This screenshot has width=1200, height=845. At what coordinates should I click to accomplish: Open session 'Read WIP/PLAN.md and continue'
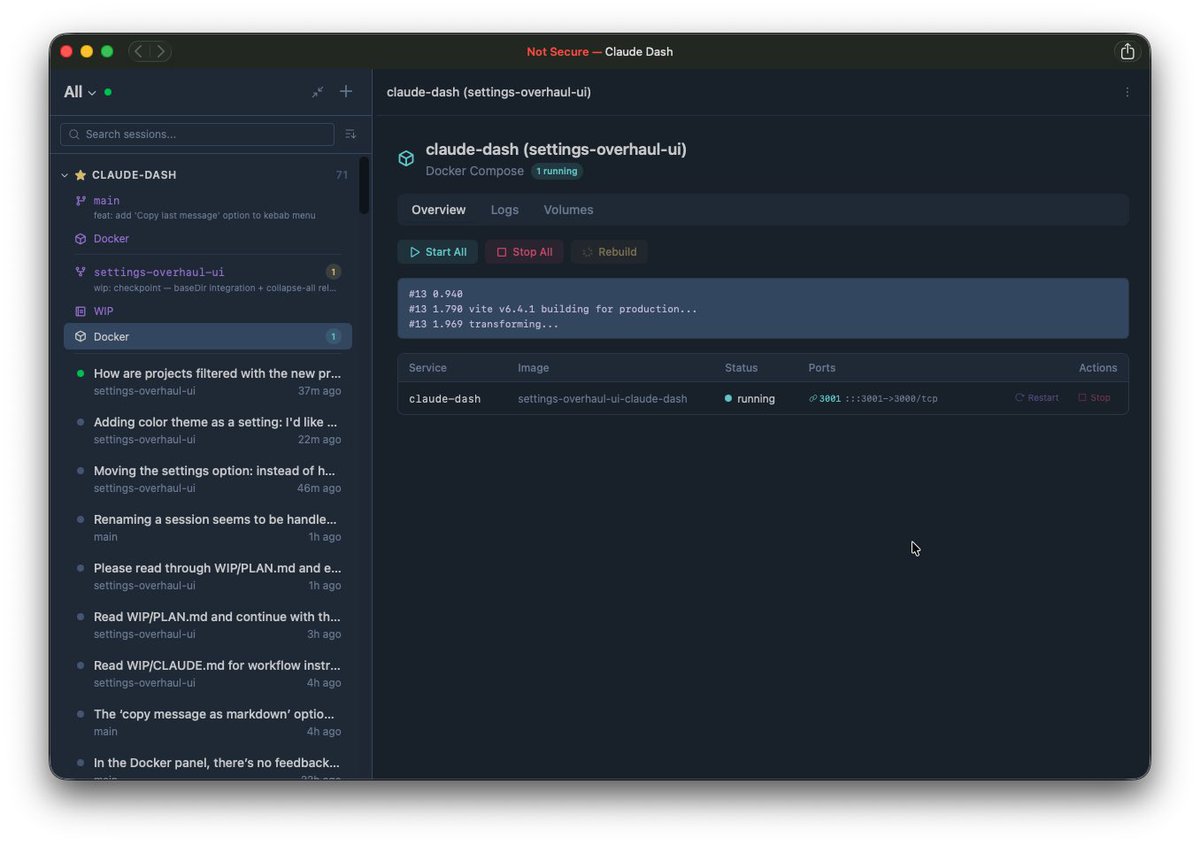click(x=208, y=625)
